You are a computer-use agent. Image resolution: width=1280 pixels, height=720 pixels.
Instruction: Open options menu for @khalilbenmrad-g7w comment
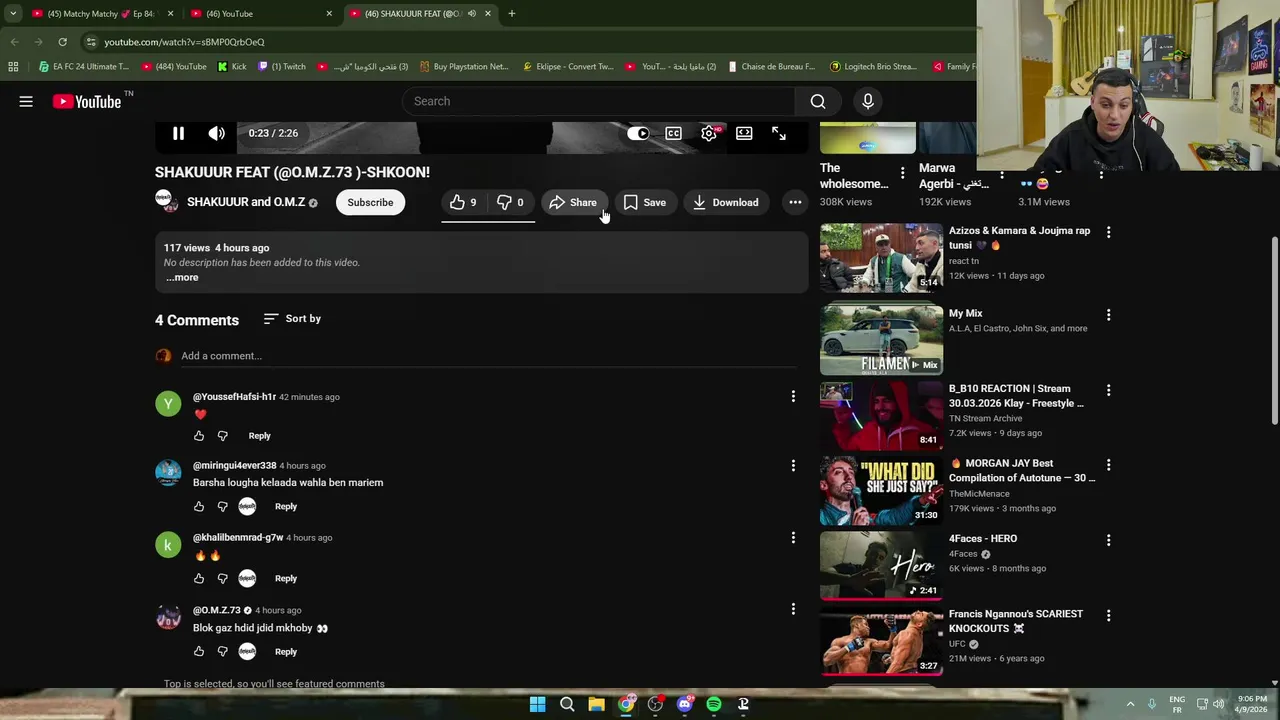point(793,538)
